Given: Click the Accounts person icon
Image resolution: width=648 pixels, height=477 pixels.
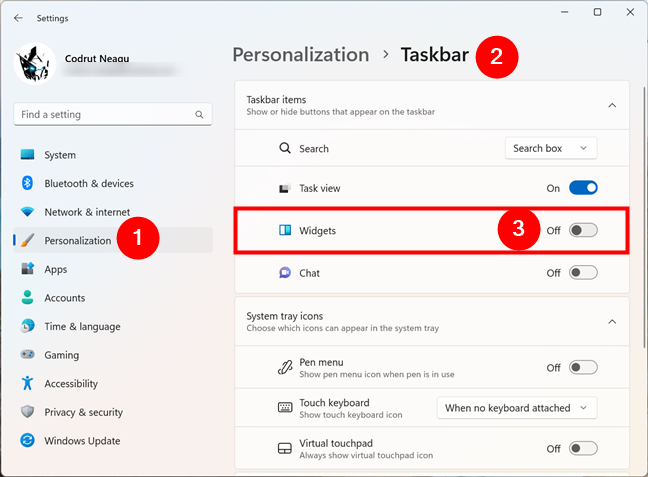Looking at the screenshot, I should coord(28,297).
